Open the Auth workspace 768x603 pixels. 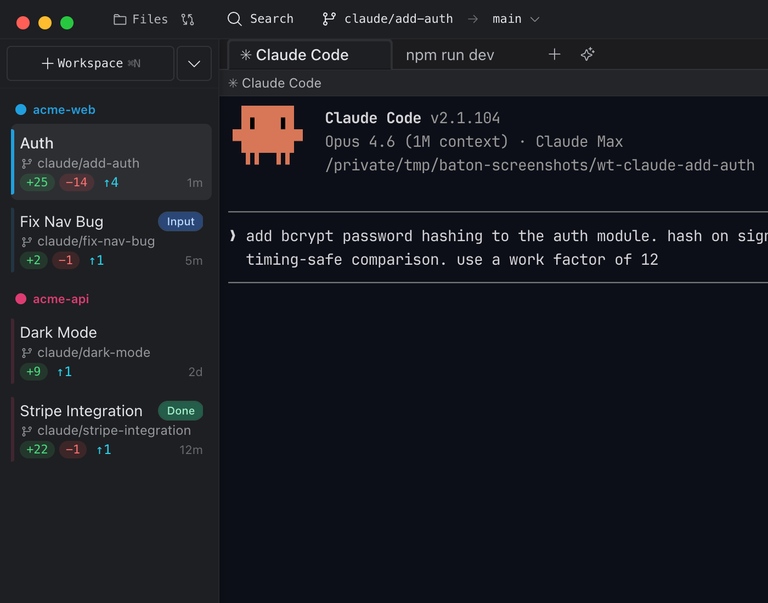point(112,162)
